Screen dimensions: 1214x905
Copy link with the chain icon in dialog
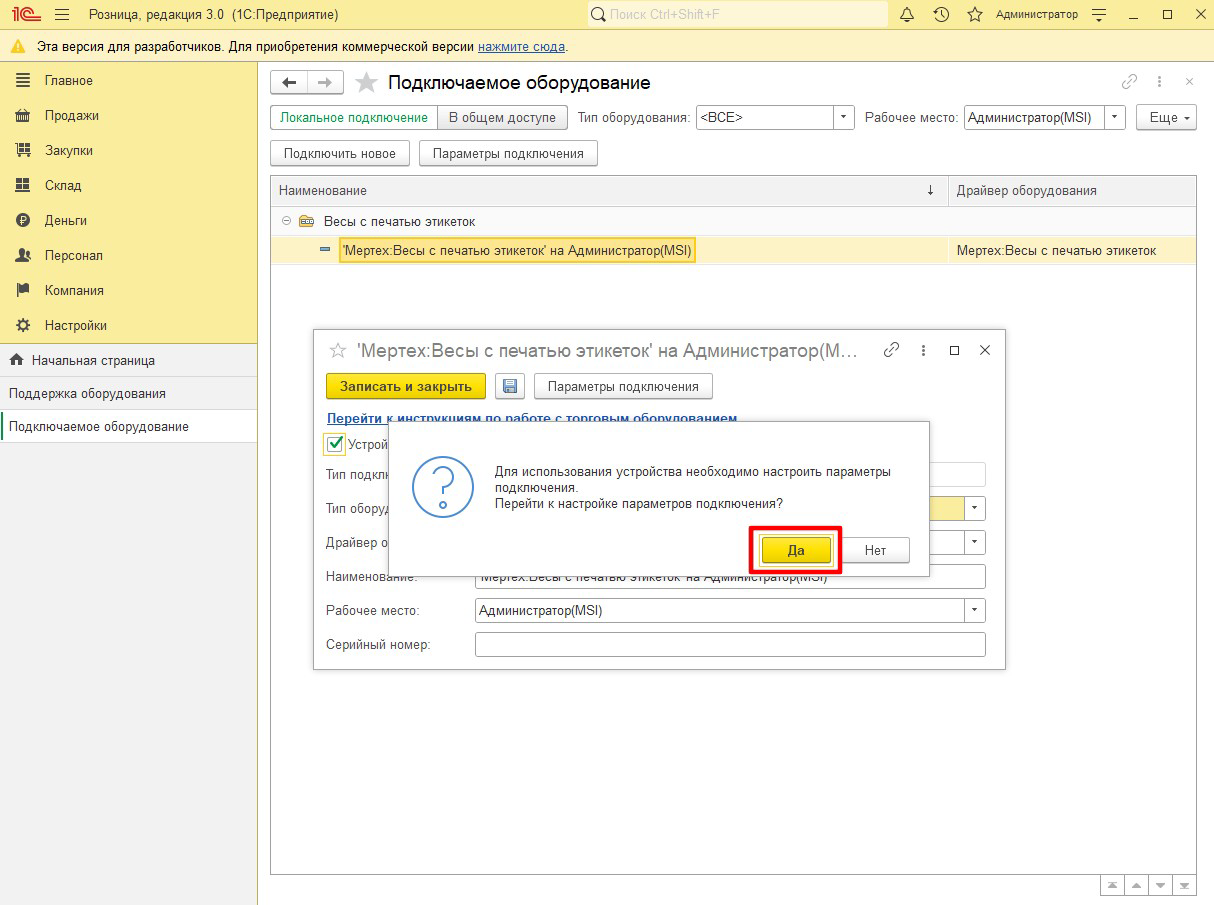(x=892, y=351)
